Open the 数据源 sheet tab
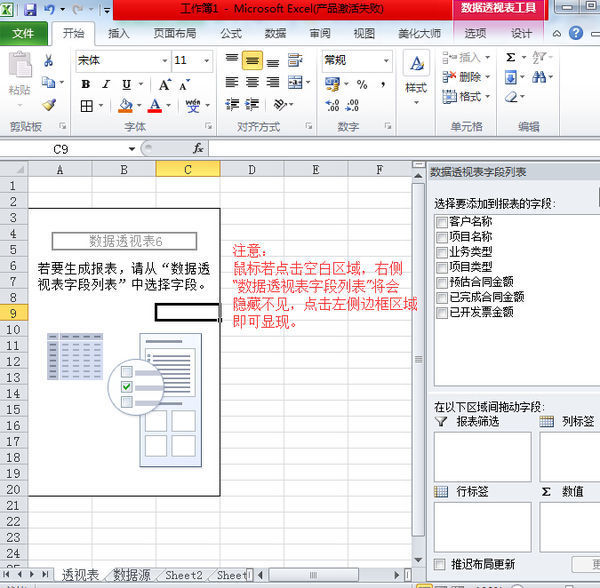Viewport: 600px width, 588px height. click(131, 575)
